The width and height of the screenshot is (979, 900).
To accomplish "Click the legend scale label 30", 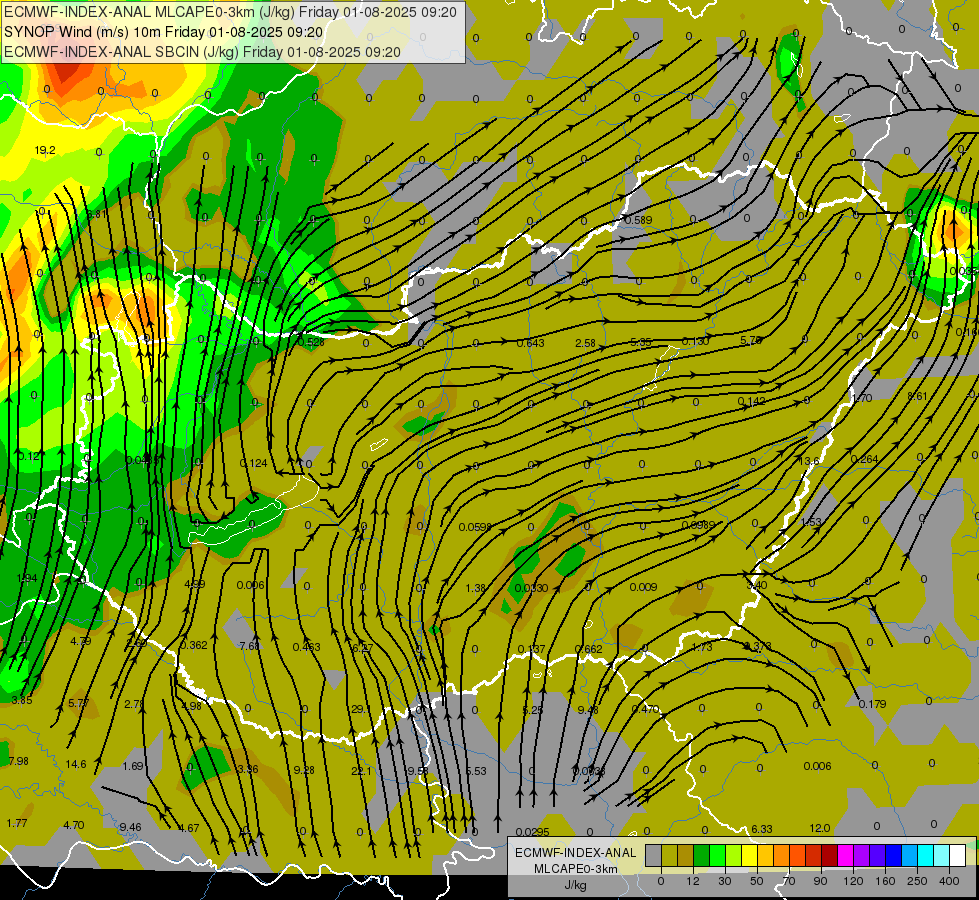I will 725,881.
